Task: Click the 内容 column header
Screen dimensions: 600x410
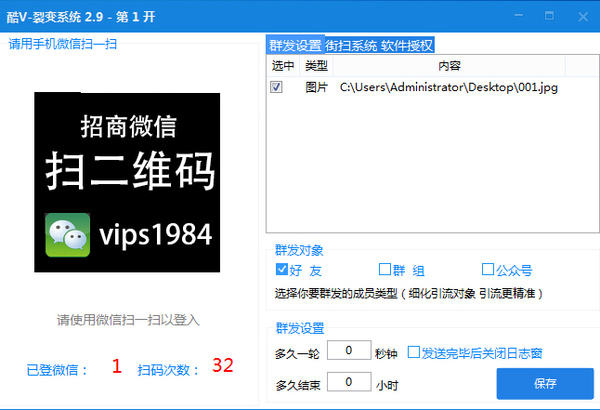Action: (449, 66)
